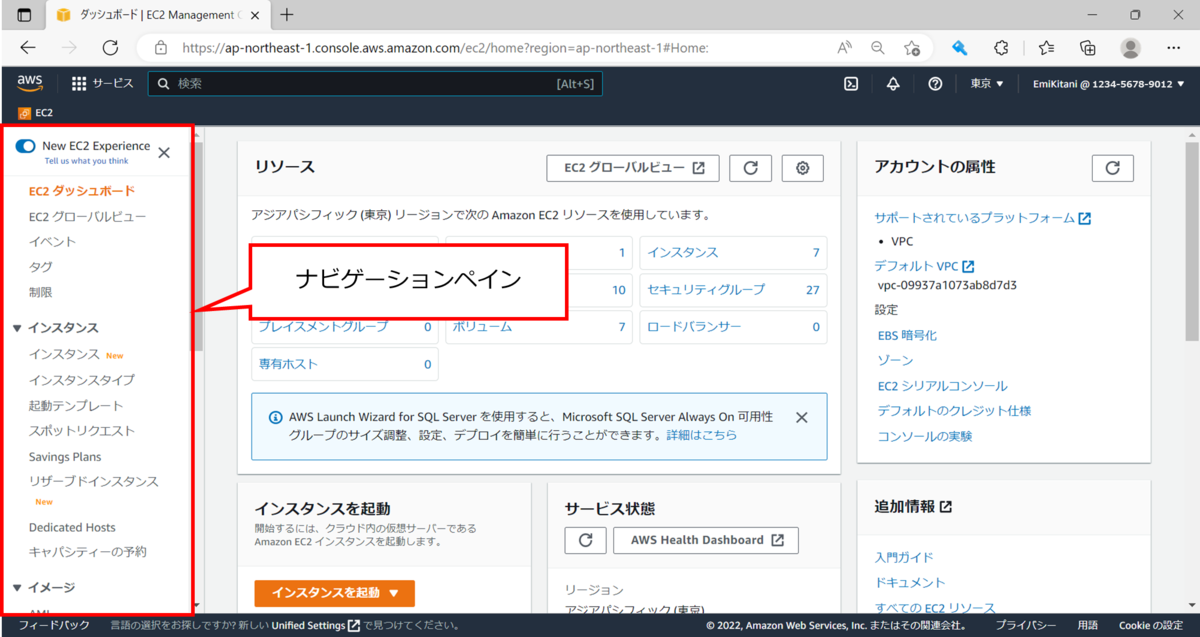Click the EC2 グローバルビュー button
Viewport: 1200px width, 637px height.
tap(633, 168)
